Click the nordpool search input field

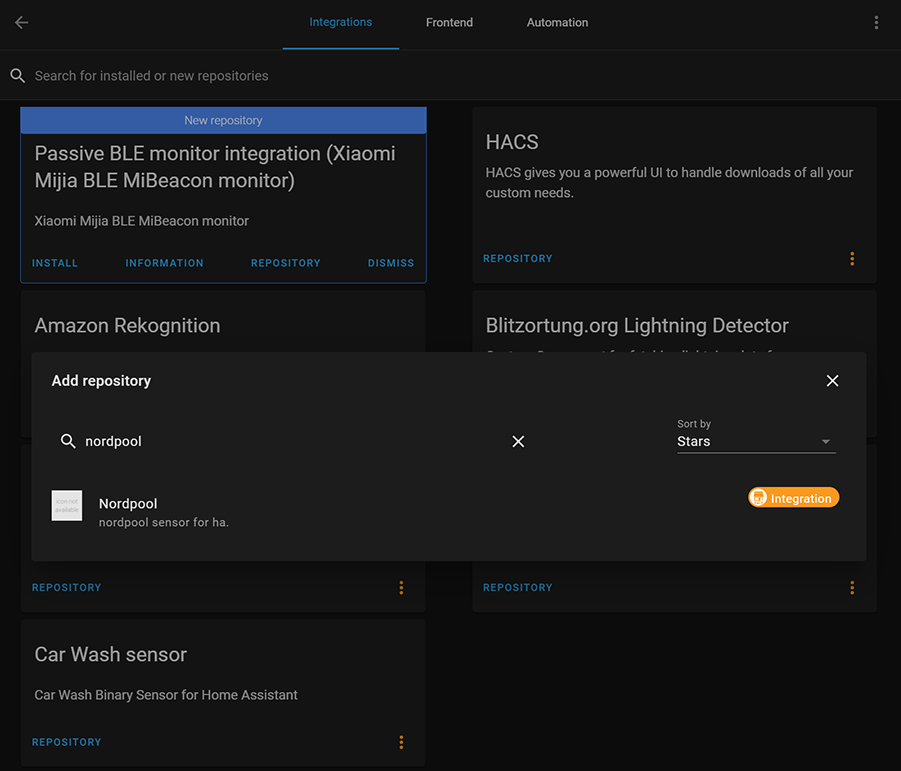pos(293,441)
